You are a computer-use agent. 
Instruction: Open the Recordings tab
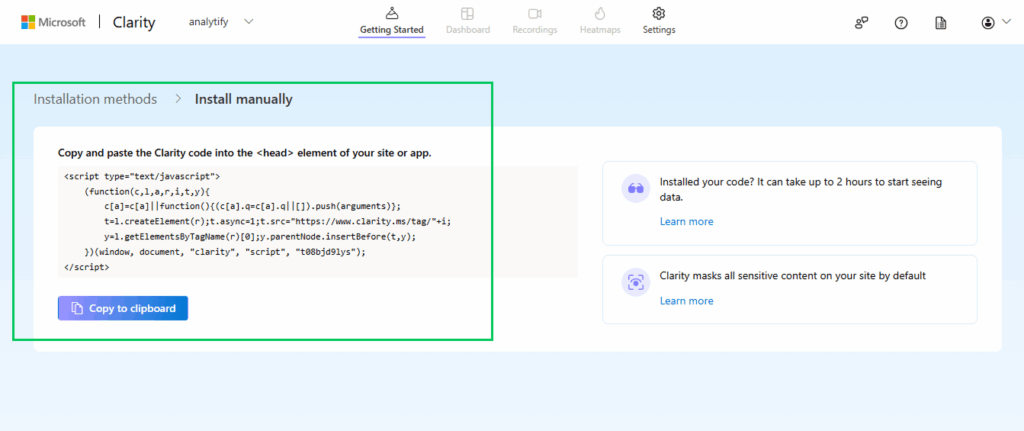click(x=535, y=22)
